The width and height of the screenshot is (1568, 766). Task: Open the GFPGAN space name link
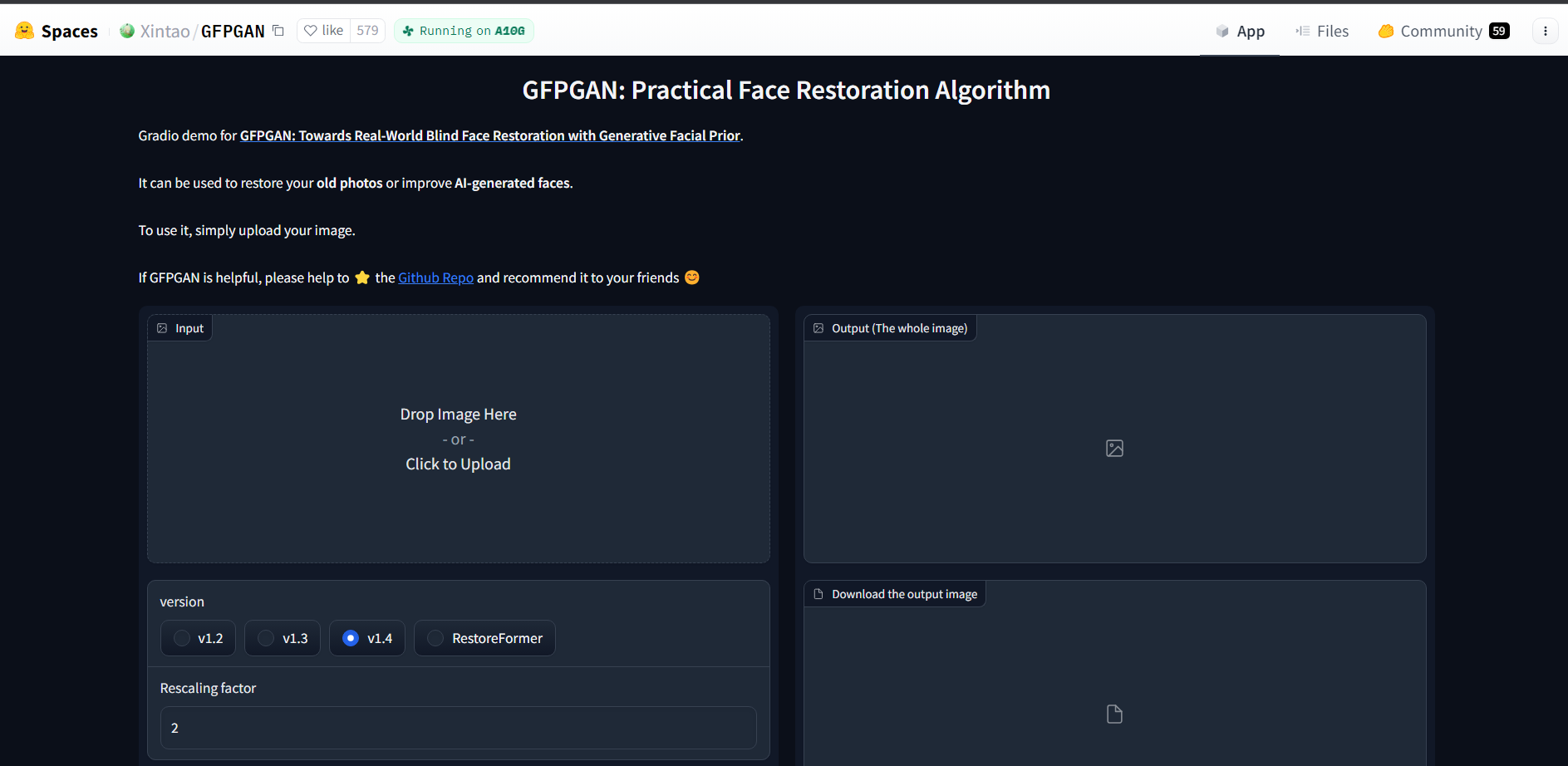(x=233, y=31)
